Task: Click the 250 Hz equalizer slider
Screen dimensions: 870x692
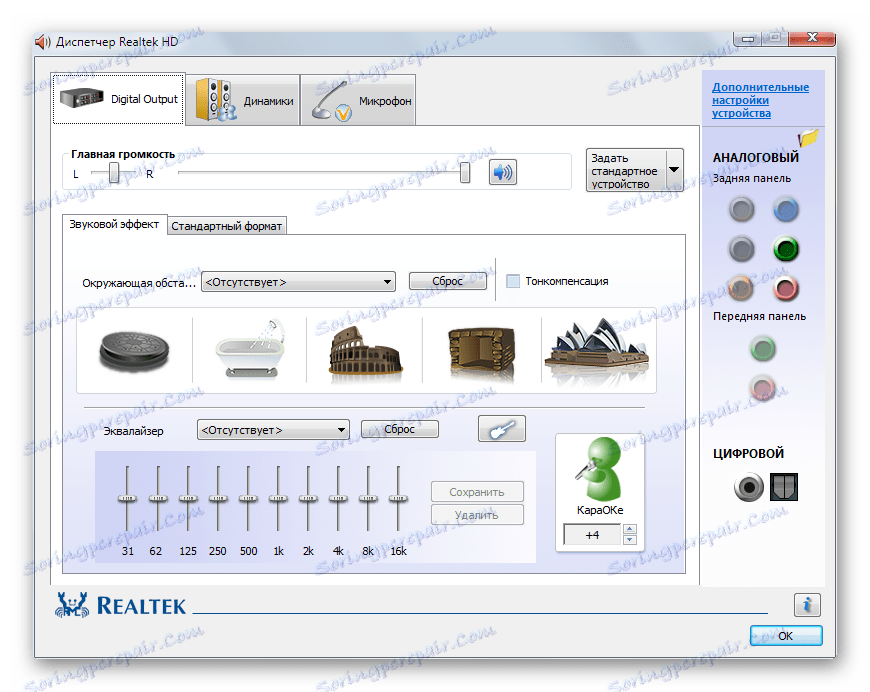Action: (218, 498)
